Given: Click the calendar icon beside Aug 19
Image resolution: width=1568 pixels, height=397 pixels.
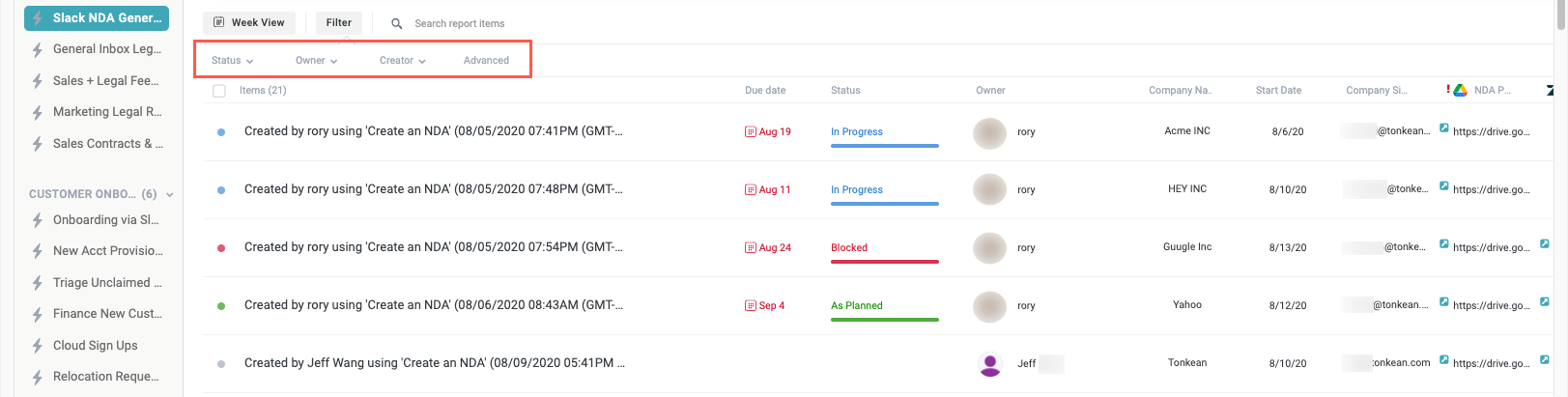Looking at the screenshot, I should (750, 131).
